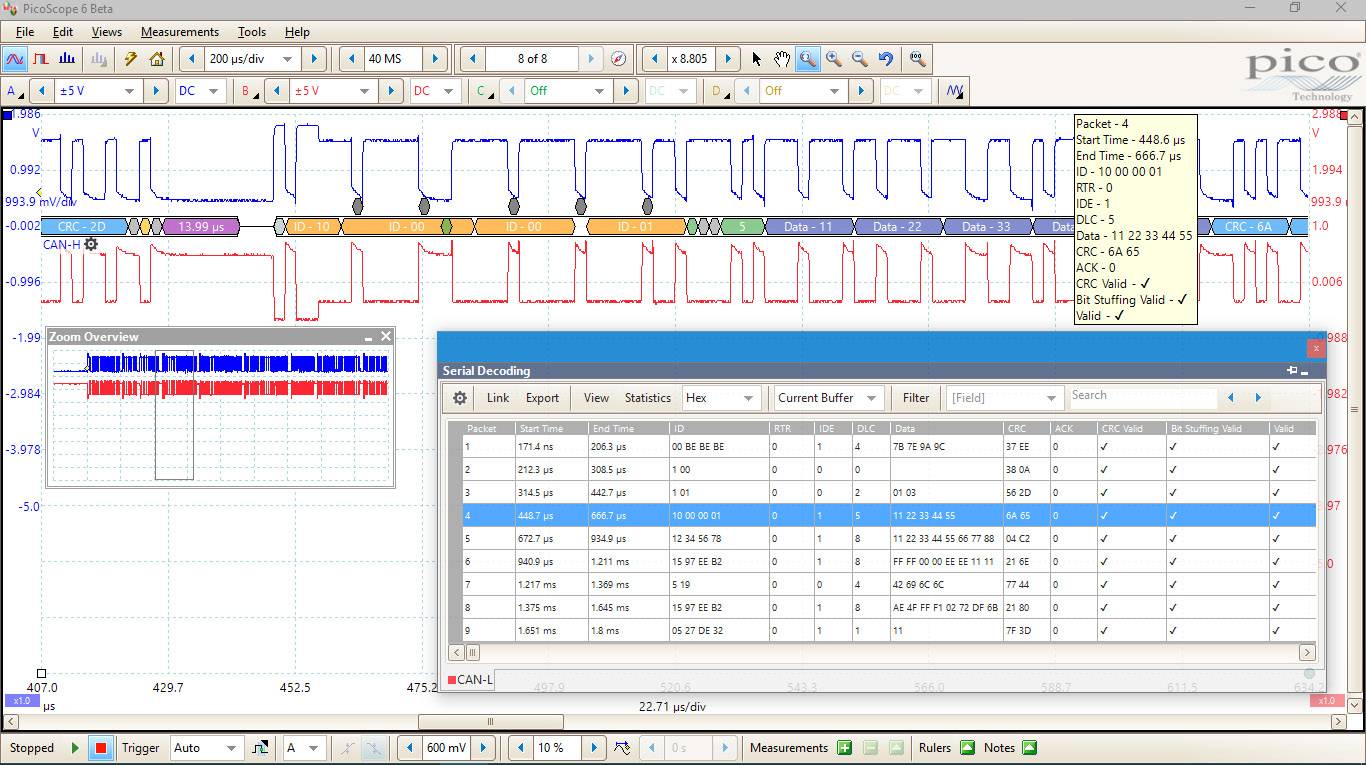Expand the Current Buffer dropdown
The image size is (1366, 765).
pos(826,397)
